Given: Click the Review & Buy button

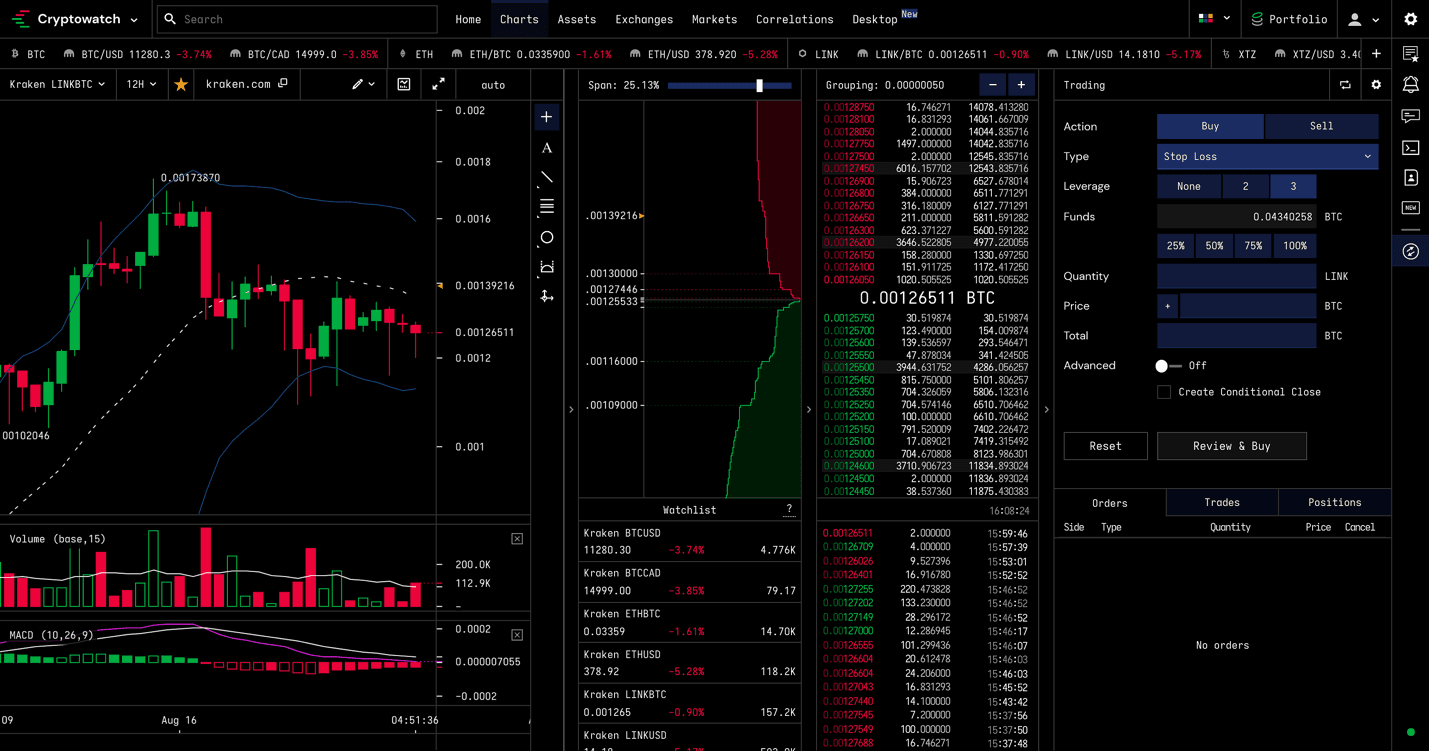Looking at the screenshot, I should [1232, 446].
